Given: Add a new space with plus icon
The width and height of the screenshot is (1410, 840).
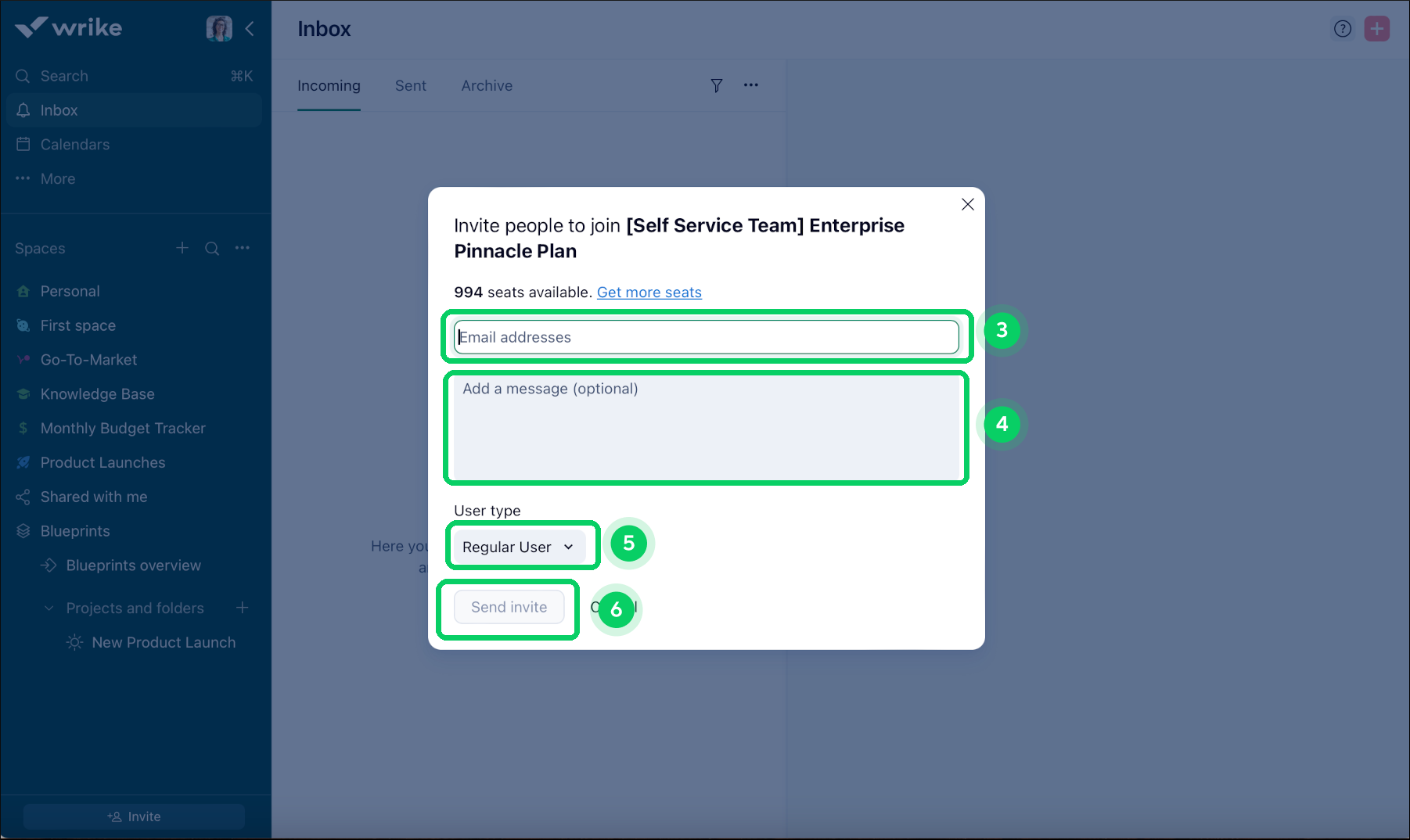Looking at the screenshot, I should 182,248.
